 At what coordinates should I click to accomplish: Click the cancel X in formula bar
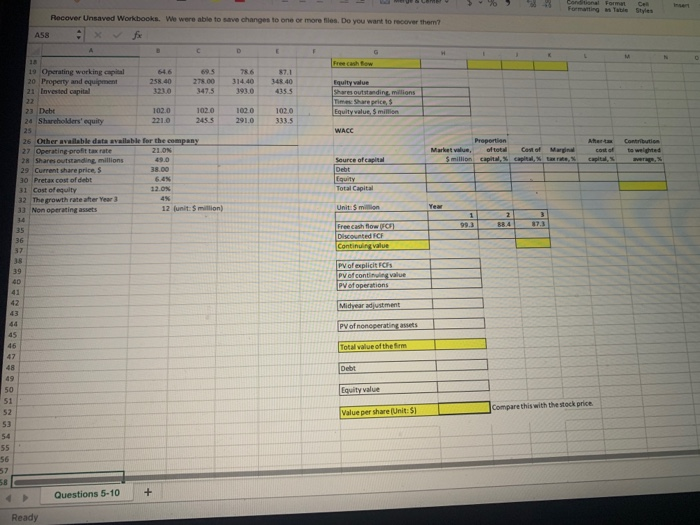pos(98,35)
